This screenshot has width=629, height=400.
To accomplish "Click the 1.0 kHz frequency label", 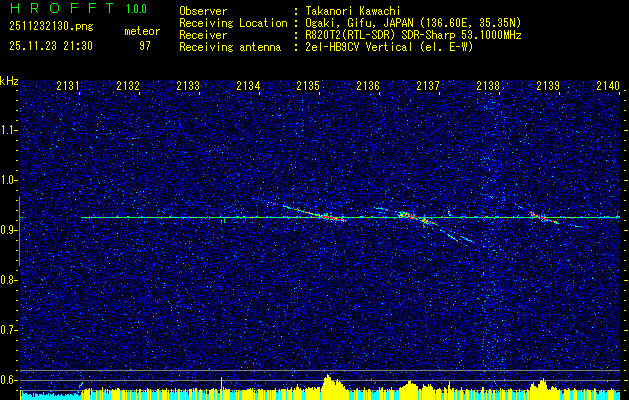I will (x=9, y=180).
